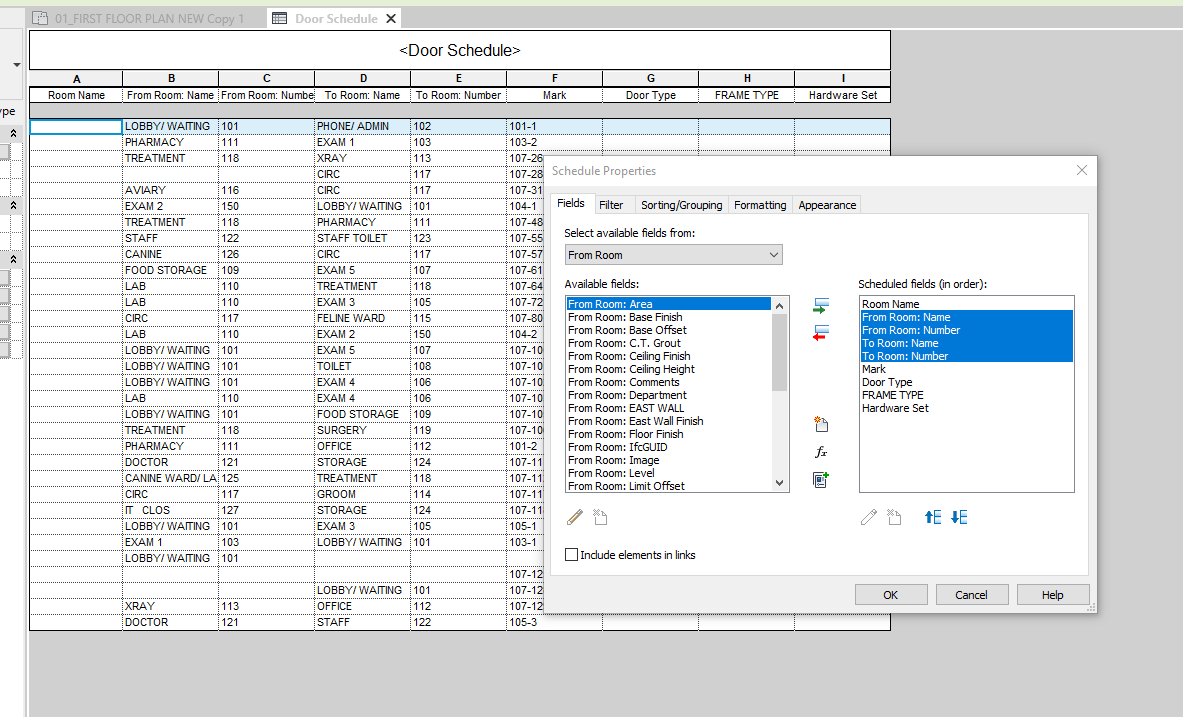The width and height of the screenshot is (1183, 717).
Task: Click the green Add parameter arrow icon
Action: [x=821, y=305]
